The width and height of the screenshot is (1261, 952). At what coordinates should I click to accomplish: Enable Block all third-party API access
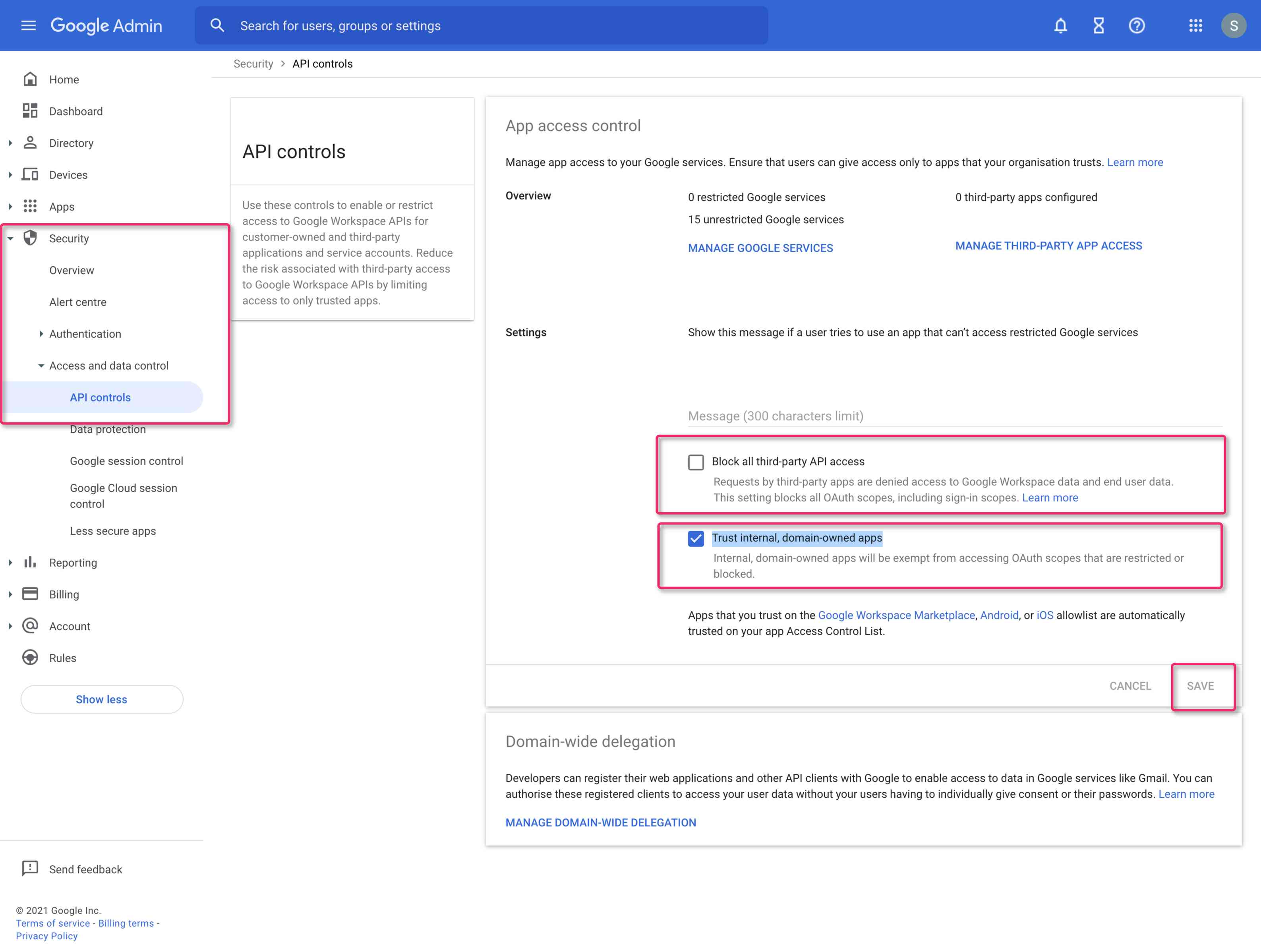[696, 462]
